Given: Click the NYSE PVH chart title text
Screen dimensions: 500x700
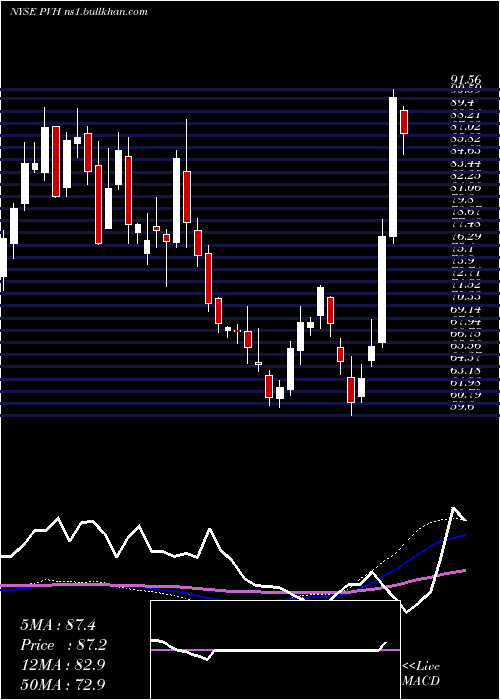Looking at the screenshot, I should (x=79, y=12).
